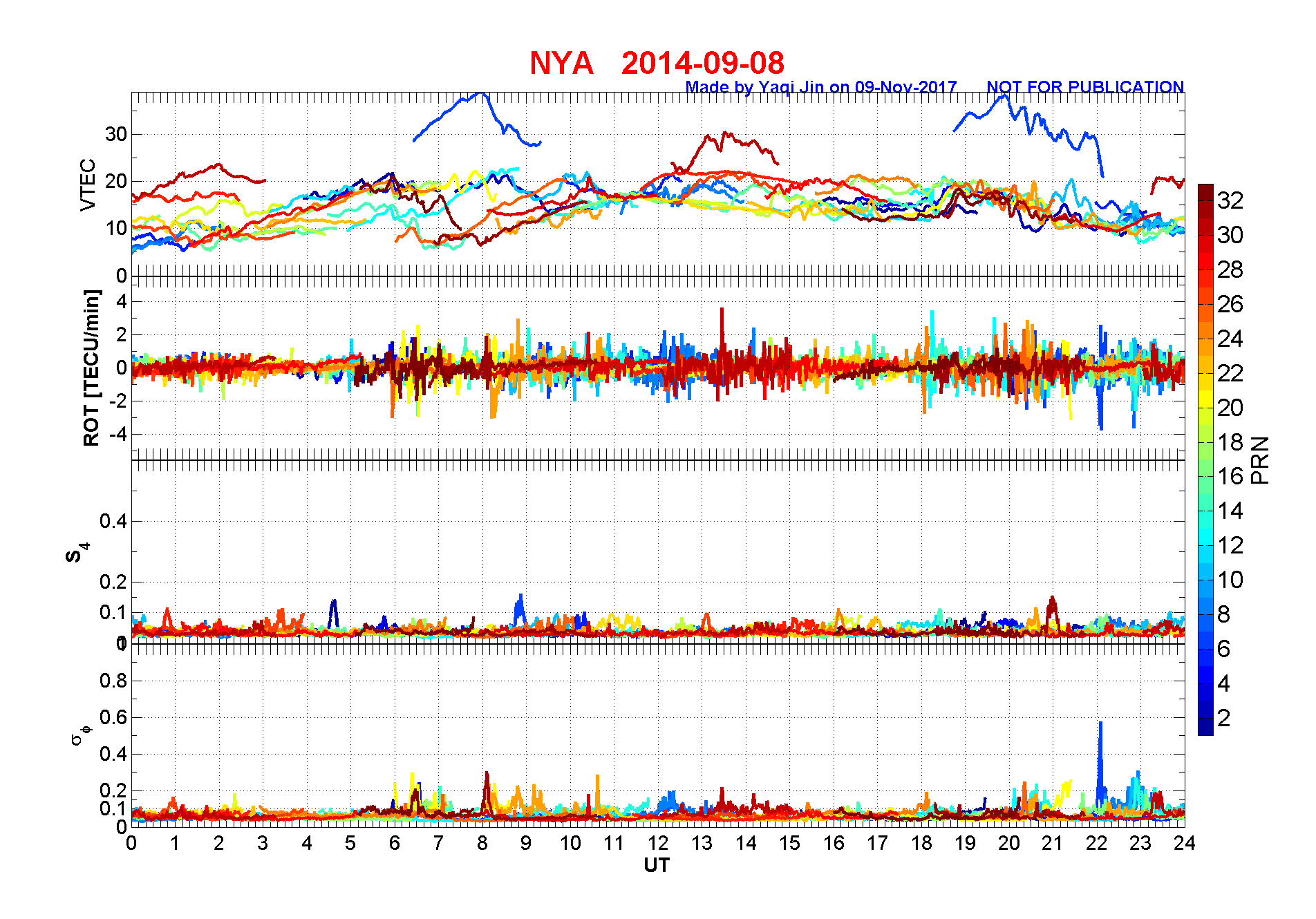
Task: Select the "4" tick on the ROT axis
Action: click(x=122, y=301)
